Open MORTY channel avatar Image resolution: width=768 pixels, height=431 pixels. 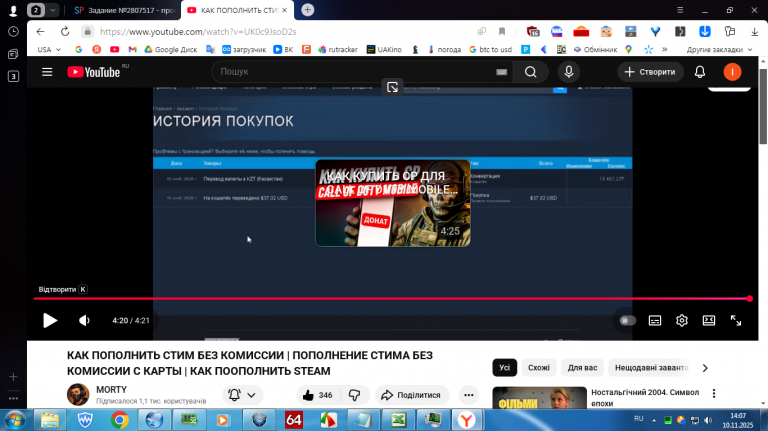(x=78, y=395)
